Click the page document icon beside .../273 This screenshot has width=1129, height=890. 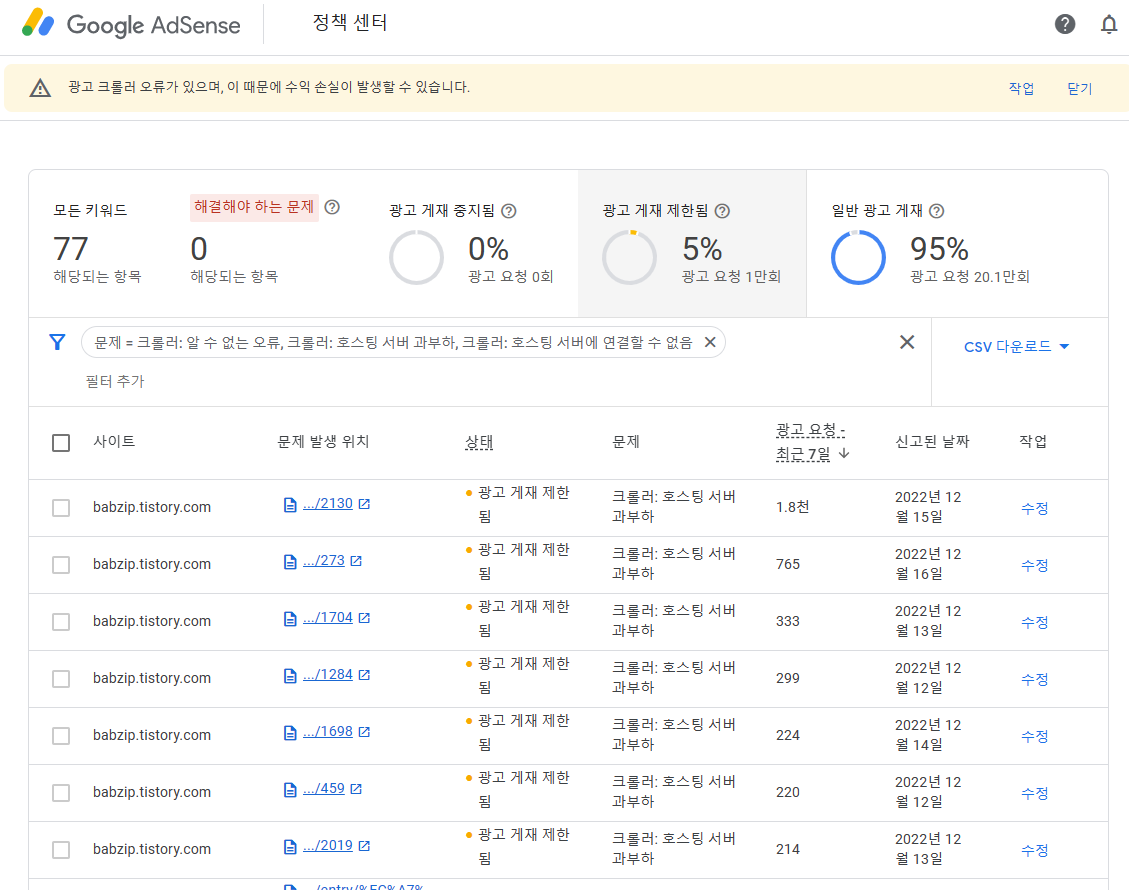(x=290, y=562)
